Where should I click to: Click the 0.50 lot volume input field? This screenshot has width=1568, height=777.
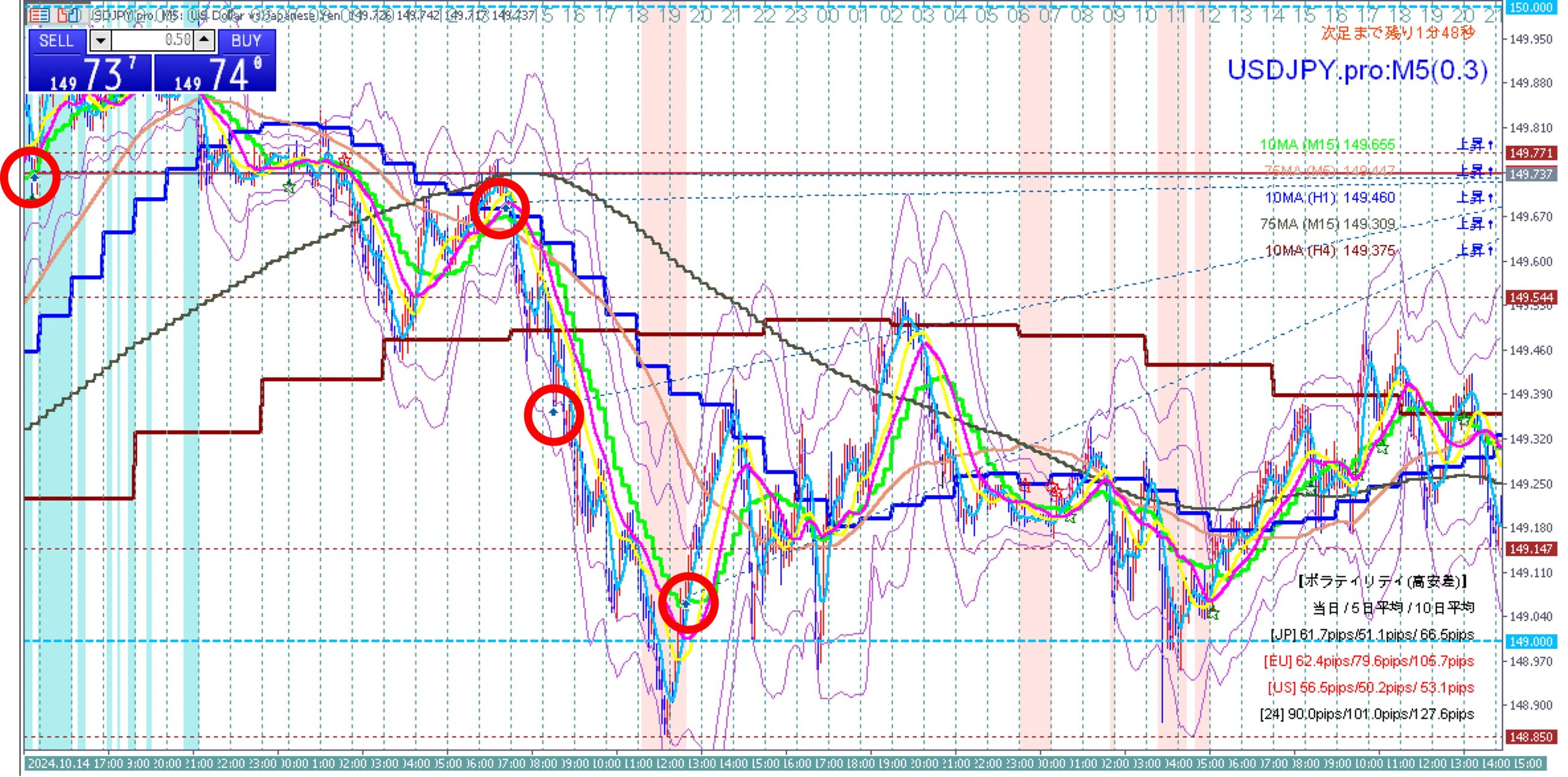pos(153,41)
